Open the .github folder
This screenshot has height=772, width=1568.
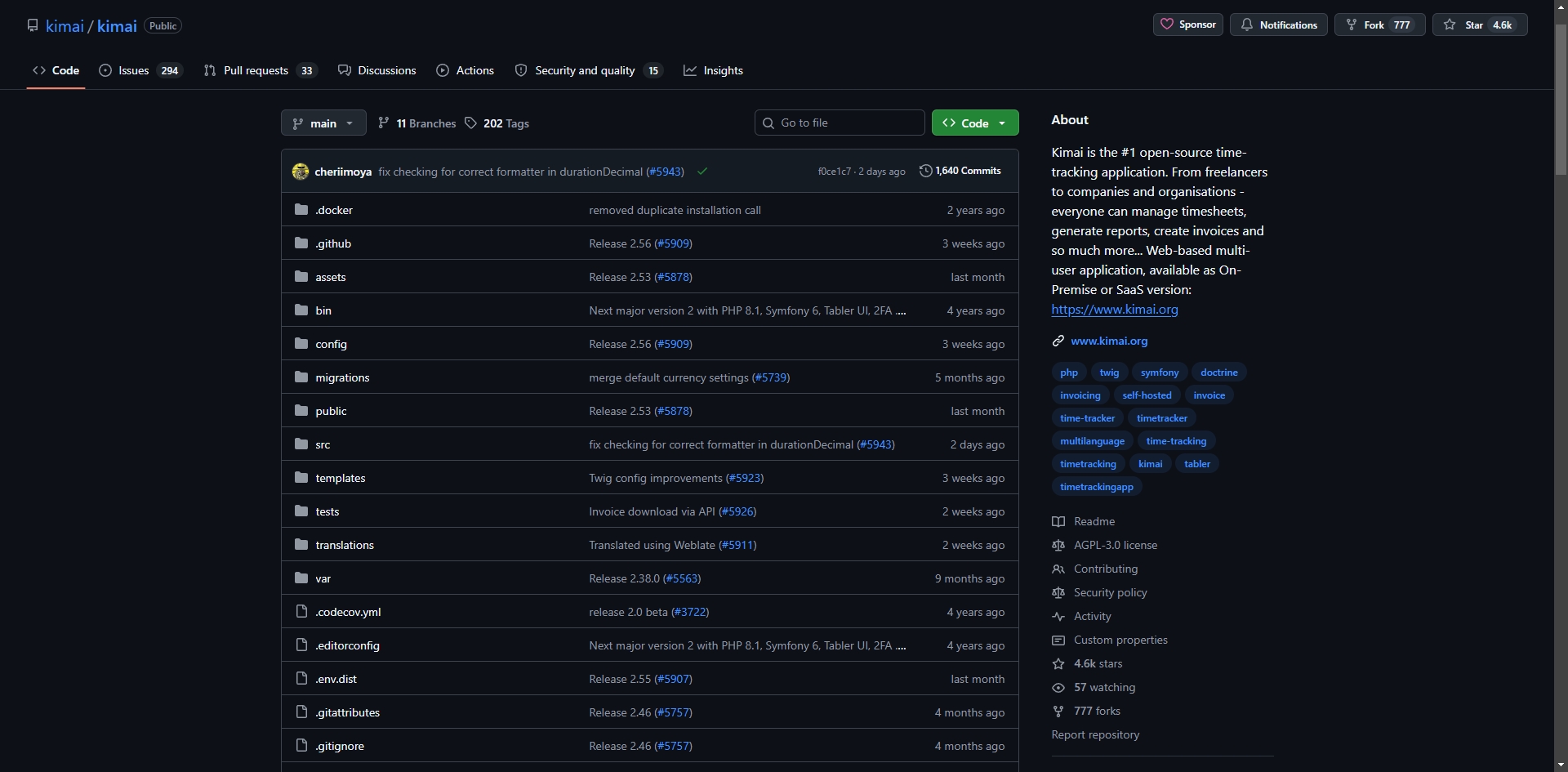pyautogui.click(x=333, y=243)
